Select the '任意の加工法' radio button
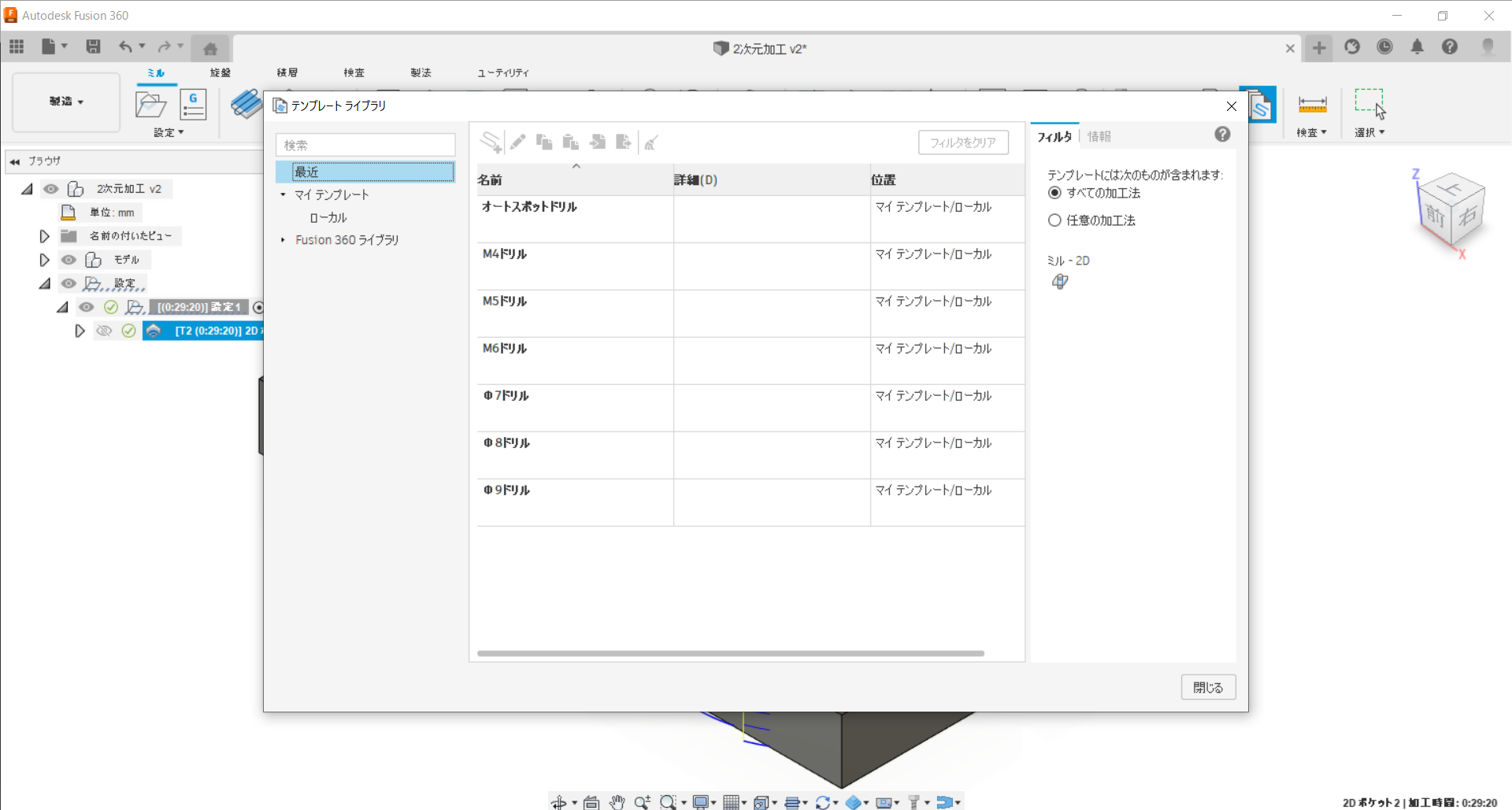Viewport: 1512px width, 810px height. coord(1055,220)
